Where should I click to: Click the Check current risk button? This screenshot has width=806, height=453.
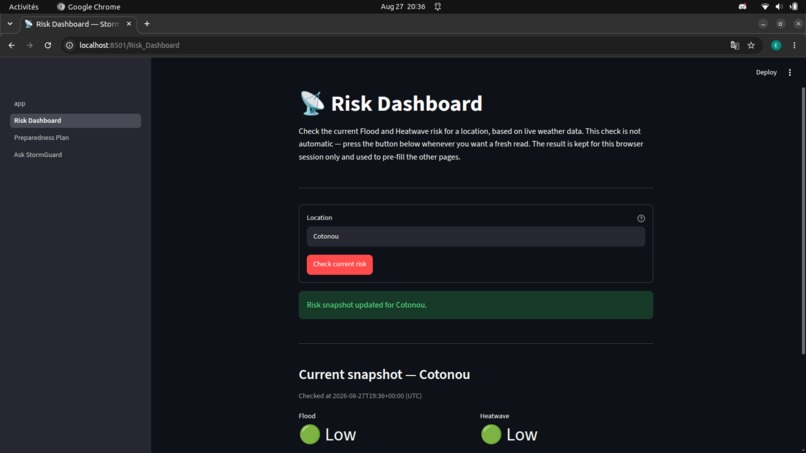(340, 264)
